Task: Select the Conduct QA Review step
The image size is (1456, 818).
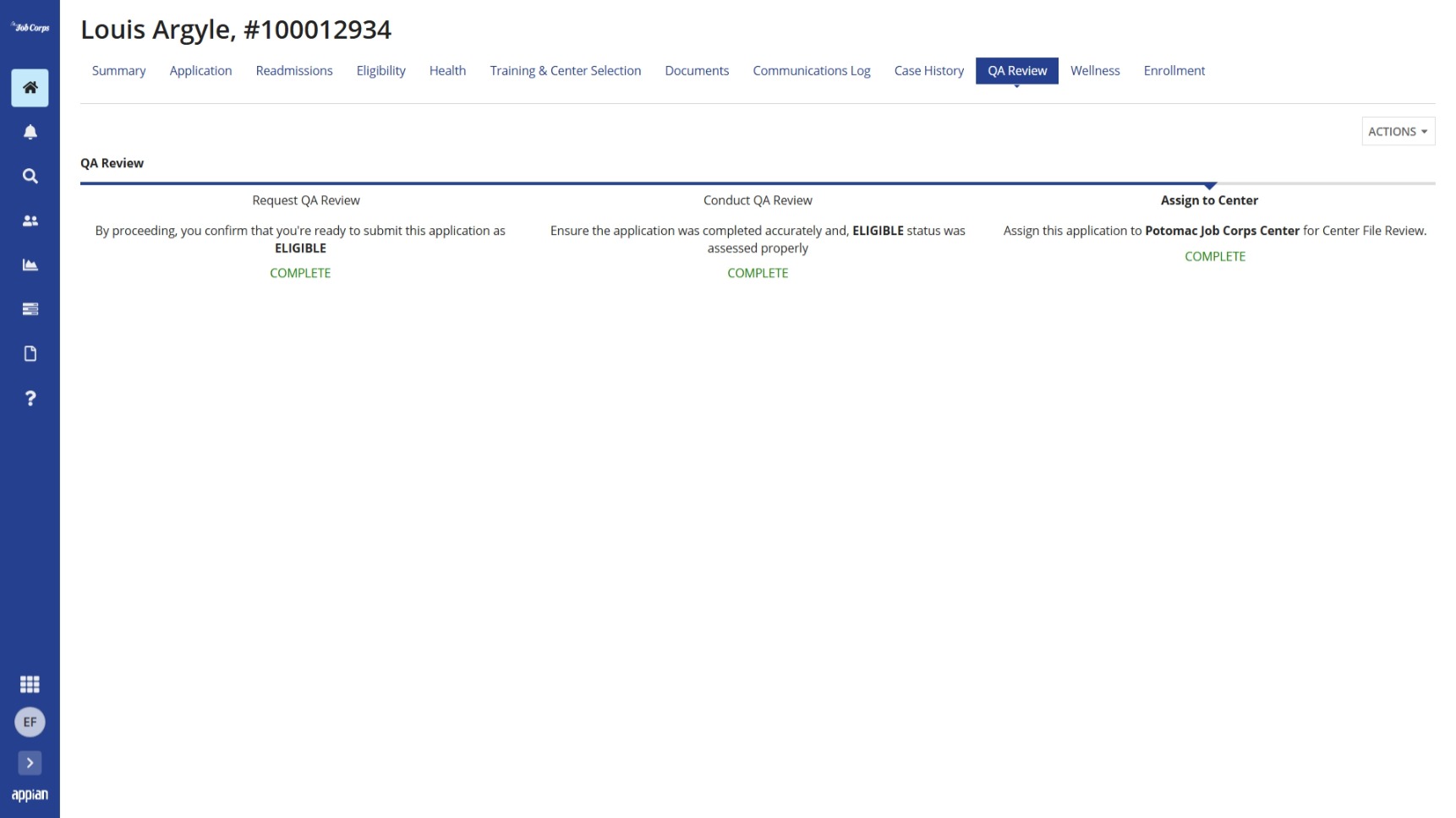Action: [758, 200]
